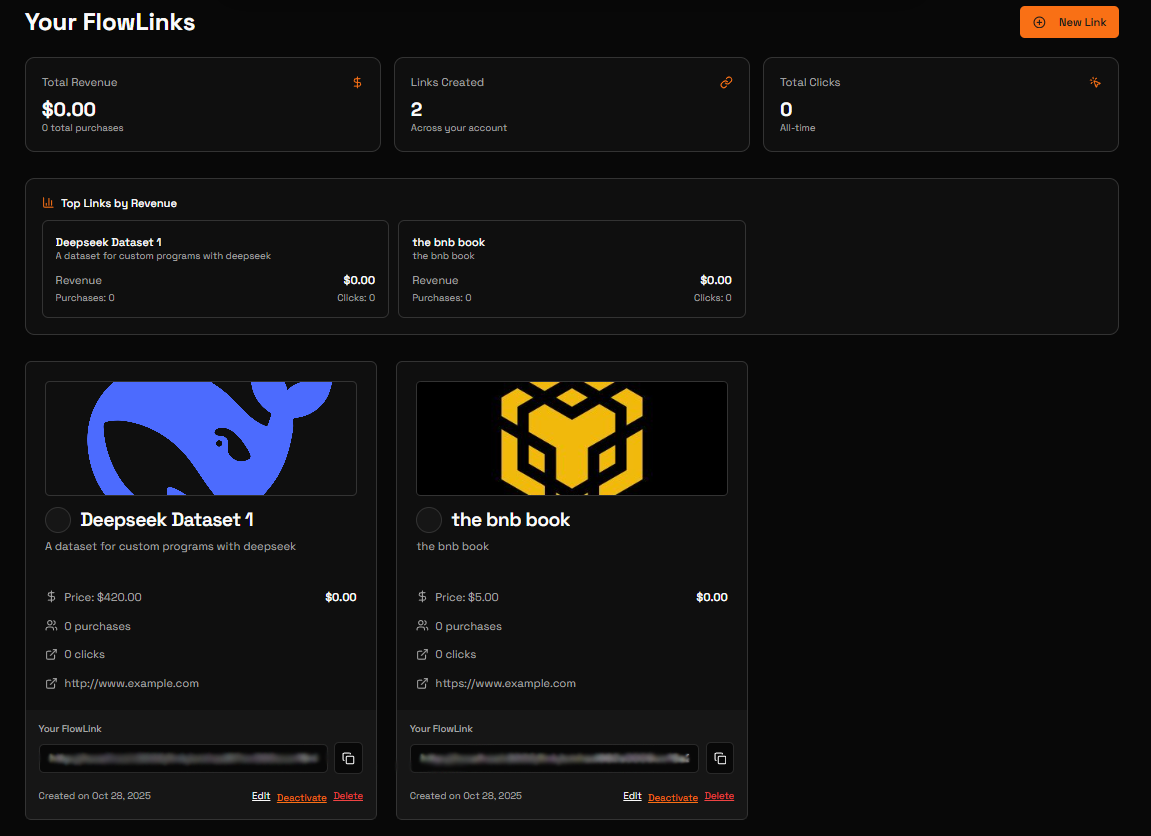This screenshot has height=836, width=1151.
Task: Click the bar chart icon beside Top Links
Action: 48,203
